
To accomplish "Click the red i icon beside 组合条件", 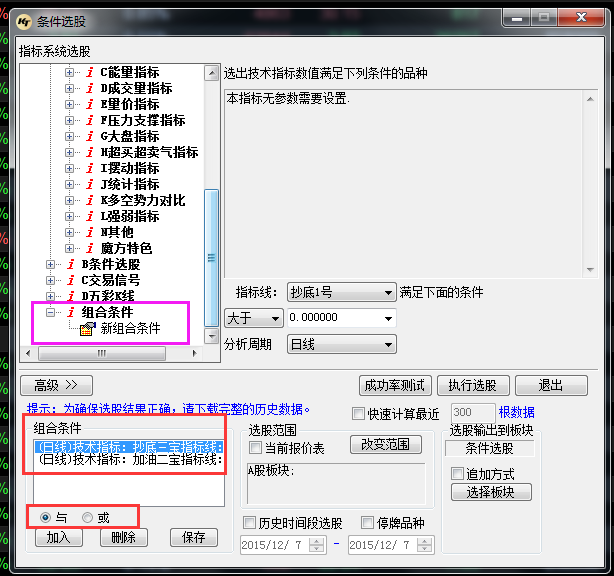I will tap(70, 313).
